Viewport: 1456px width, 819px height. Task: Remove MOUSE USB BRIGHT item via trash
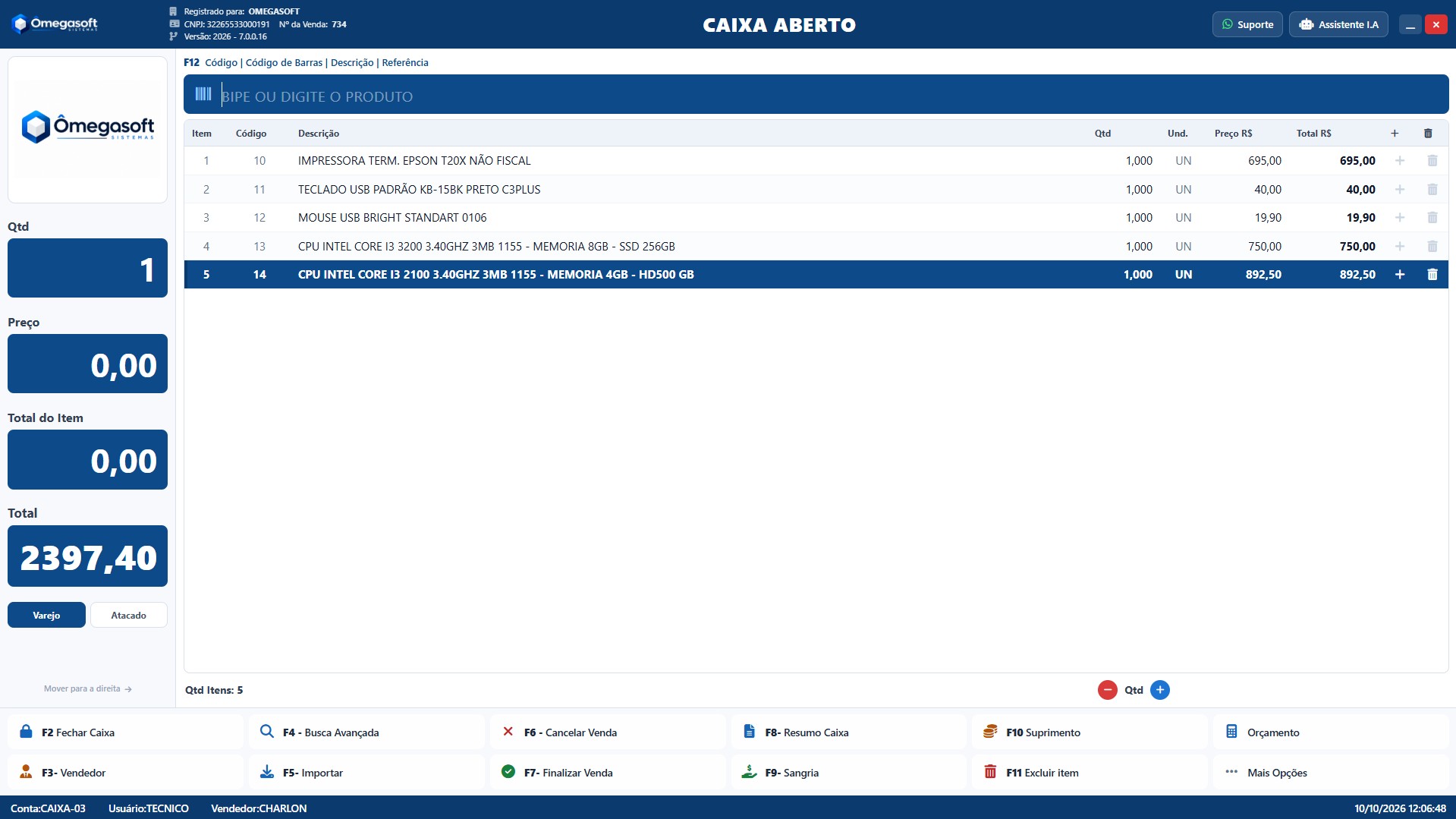pyautogui.click(x=1432, y=218)
